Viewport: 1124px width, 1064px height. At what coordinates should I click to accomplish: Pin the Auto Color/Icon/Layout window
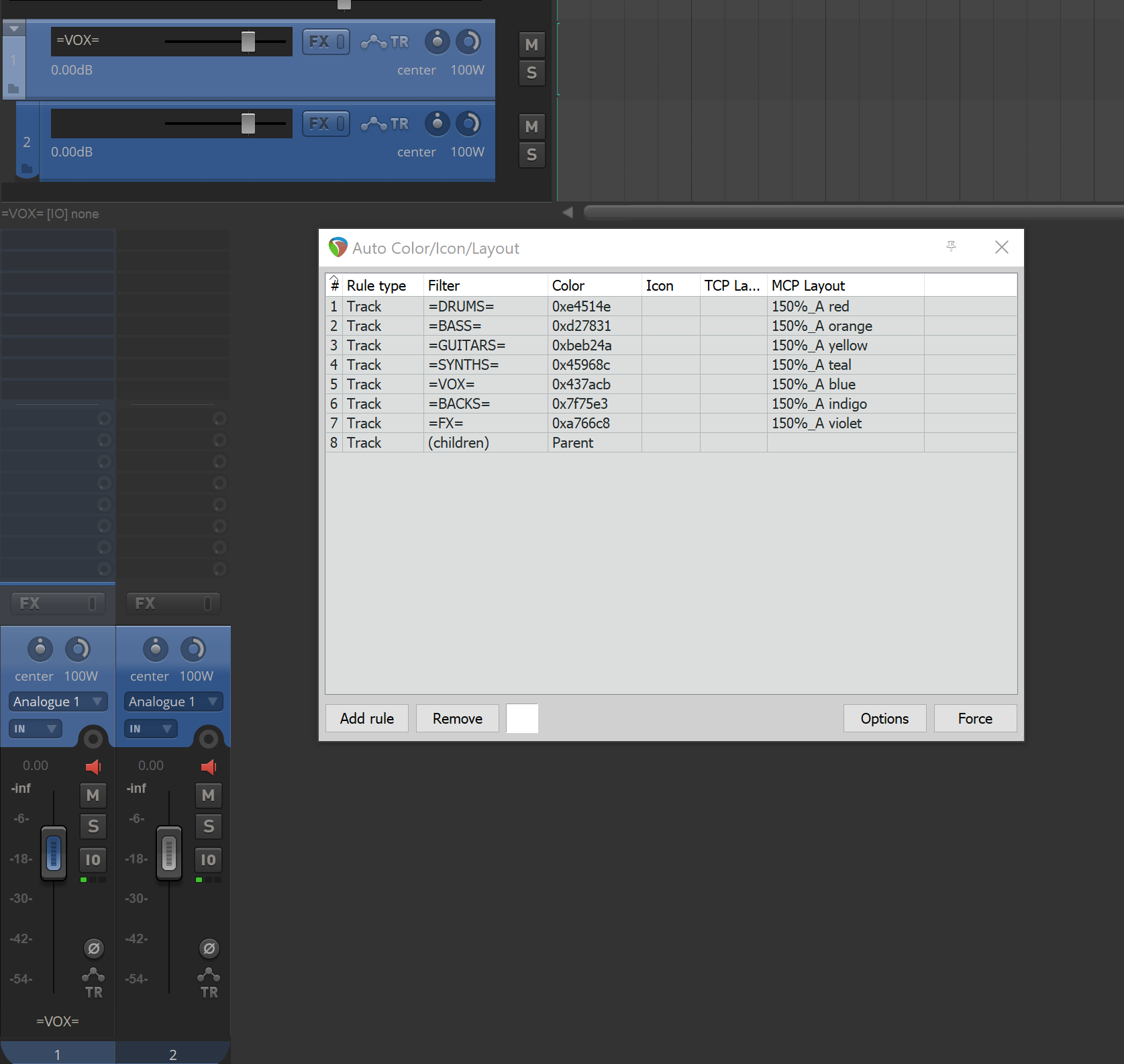point(951,246)
